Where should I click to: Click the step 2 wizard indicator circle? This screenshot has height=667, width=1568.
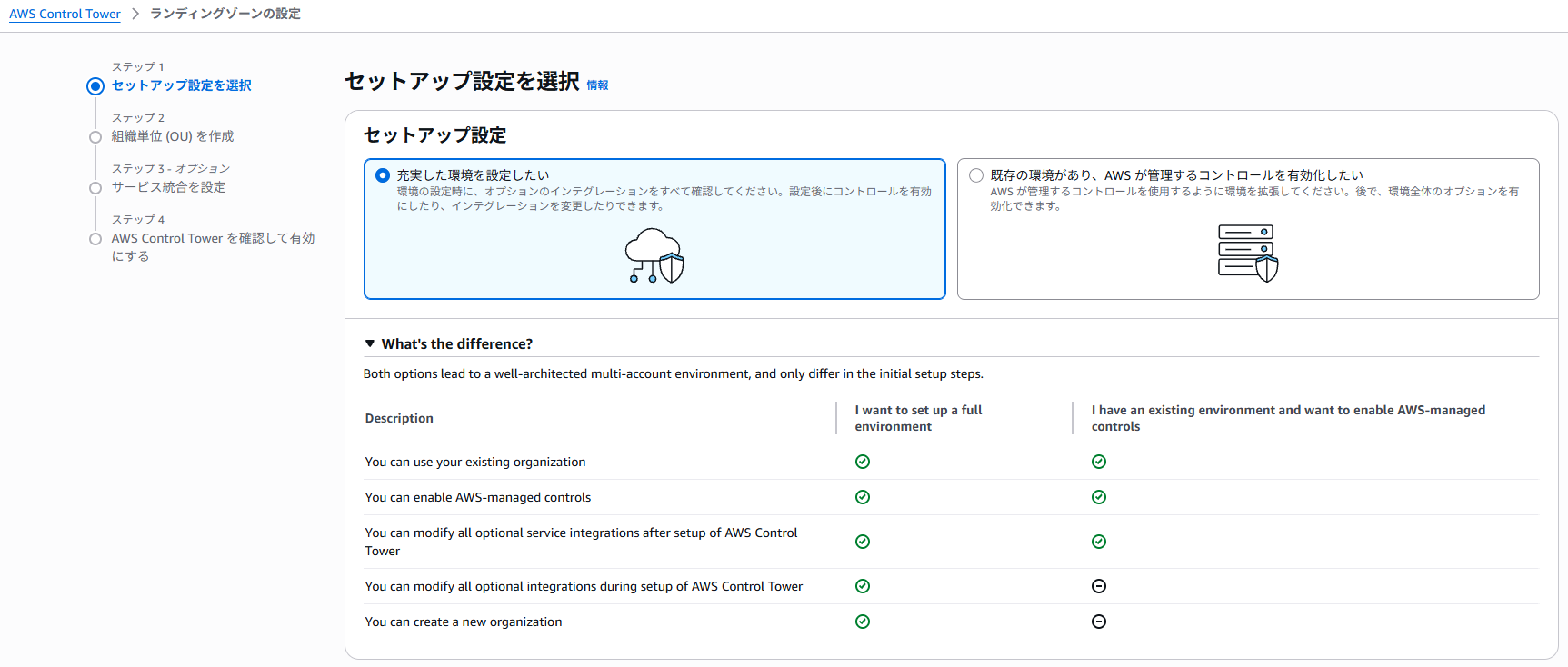pos(95,137)
